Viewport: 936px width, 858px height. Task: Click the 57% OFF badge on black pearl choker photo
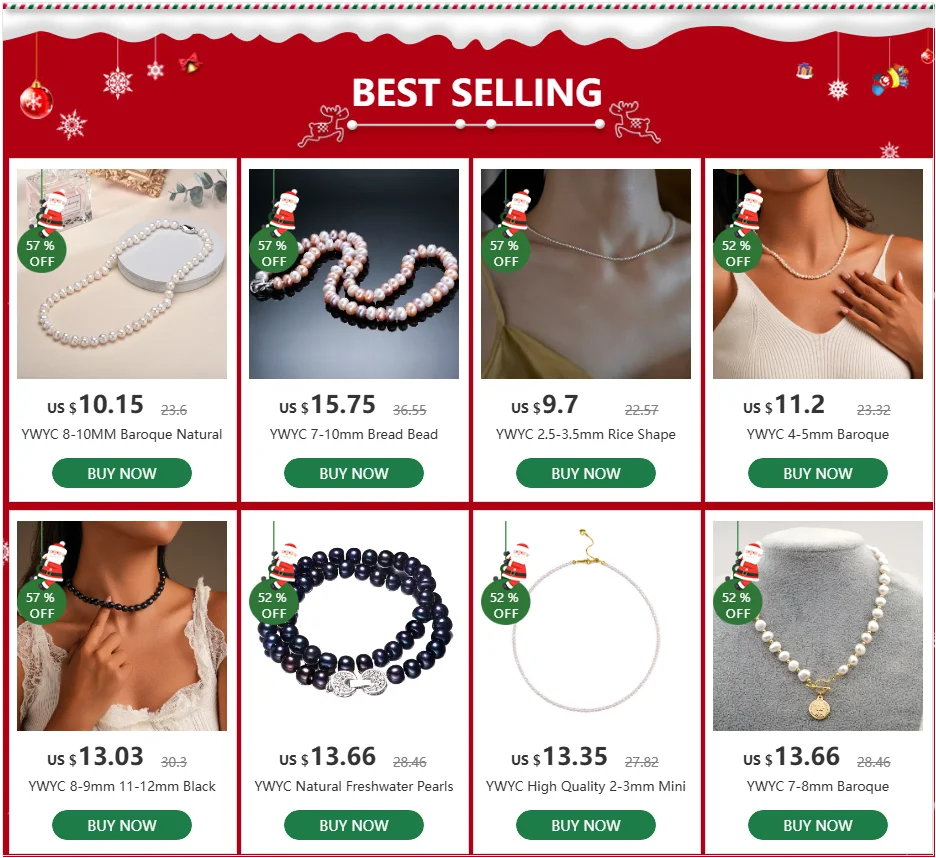(x=41, y=604)
